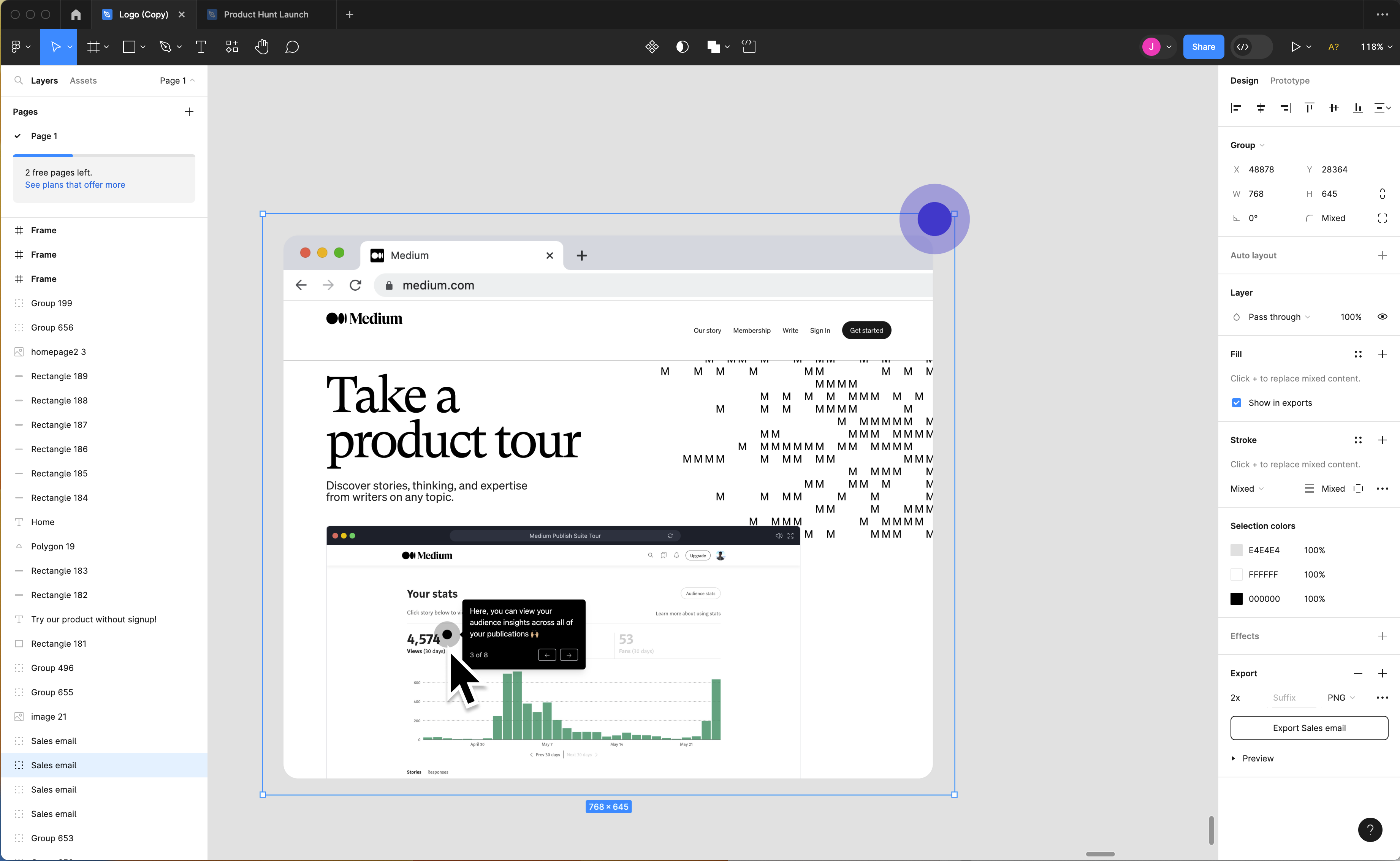Select the Pen tool
1400x861 pixels.
click(x=165, y=47)
